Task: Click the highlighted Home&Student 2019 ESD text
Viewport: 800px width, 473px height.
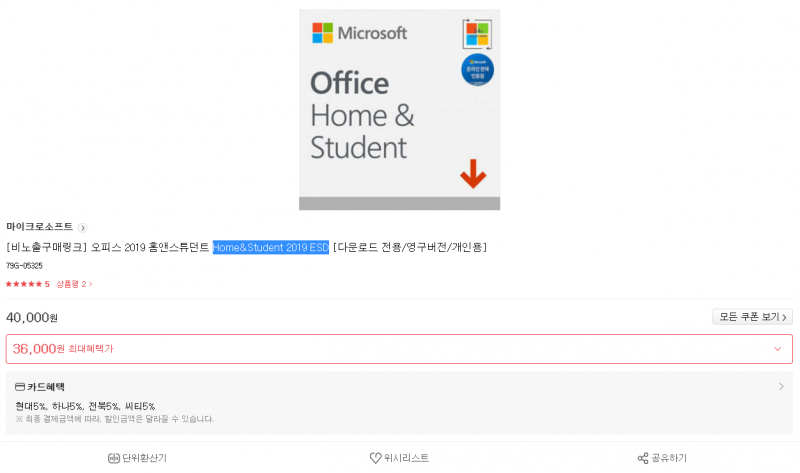Action: [270, 247]
